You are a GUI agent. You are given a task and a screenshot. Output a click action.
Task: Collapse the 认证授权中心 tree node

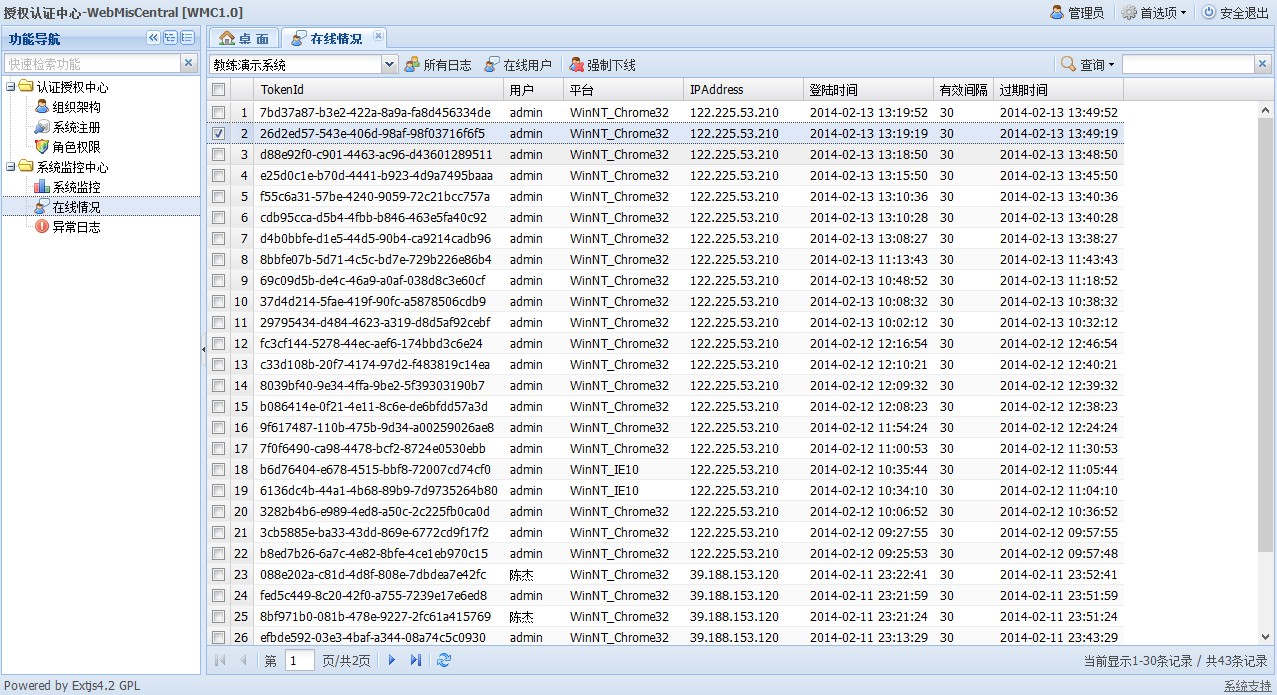coord(10,87)
